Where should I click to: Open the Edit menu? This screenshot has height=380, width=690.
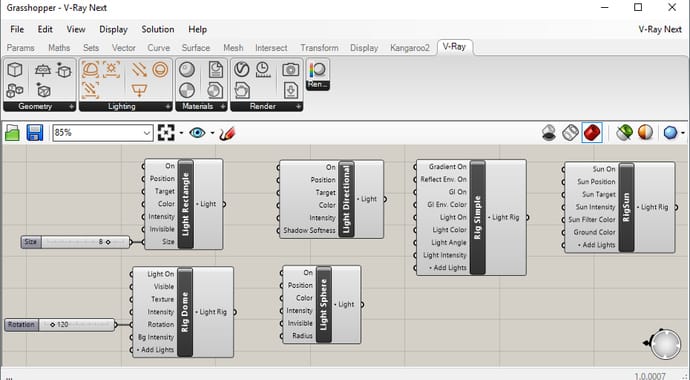tap(45, 29)
